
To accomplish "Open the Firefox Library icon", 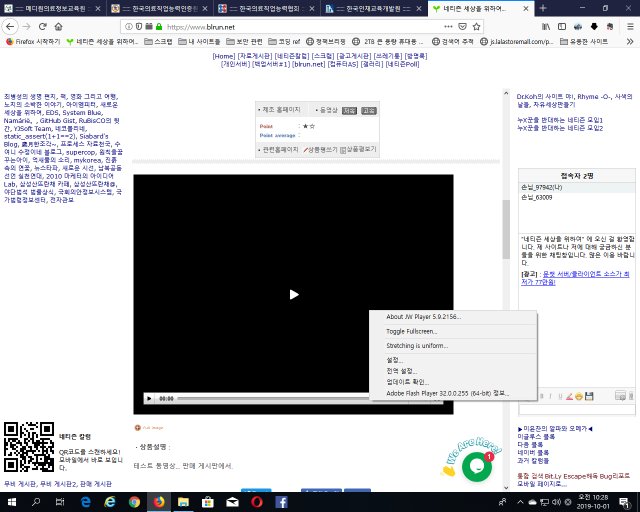I will point(546,27).
